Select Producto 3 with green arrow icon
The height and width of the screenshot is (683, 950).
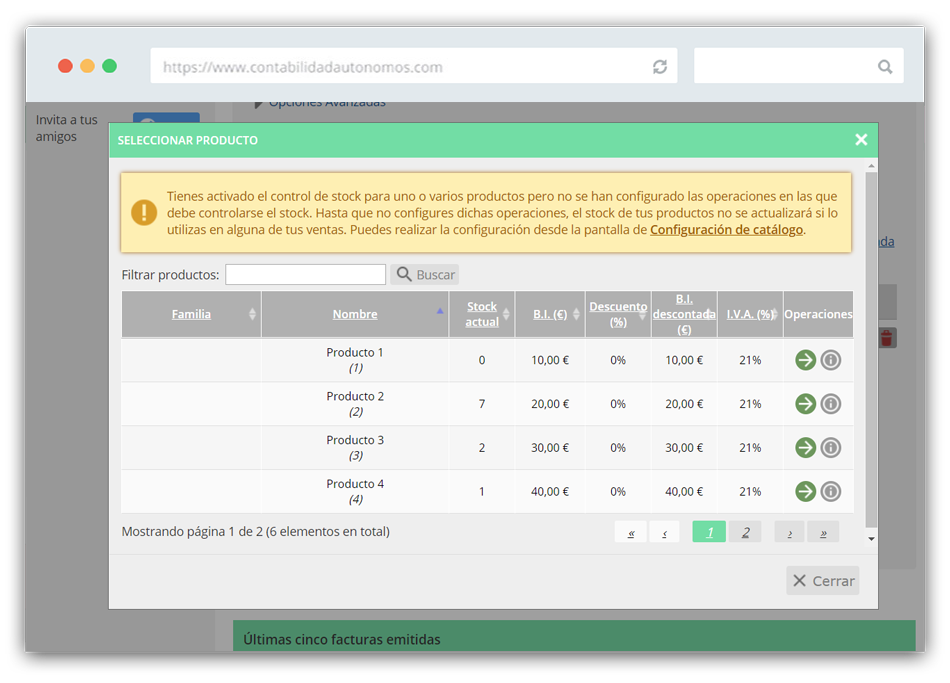(x=805, y=448)
